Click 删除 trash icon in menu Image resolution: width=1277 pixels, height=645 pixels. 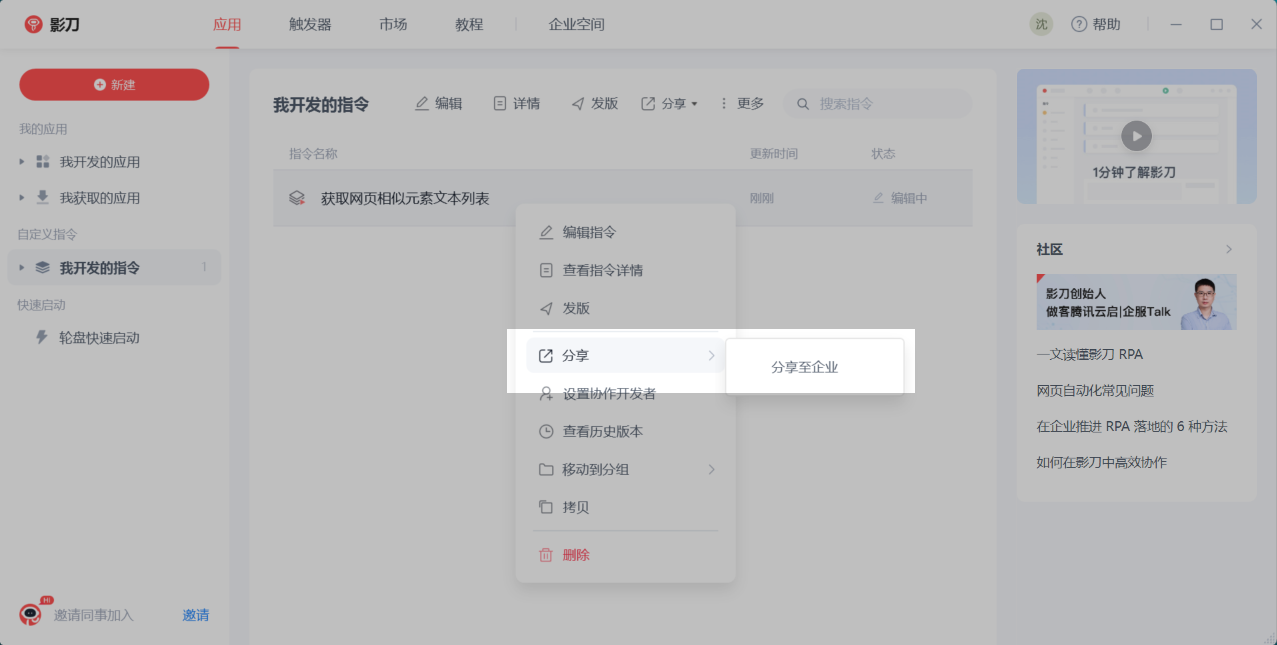click(546, 555)
